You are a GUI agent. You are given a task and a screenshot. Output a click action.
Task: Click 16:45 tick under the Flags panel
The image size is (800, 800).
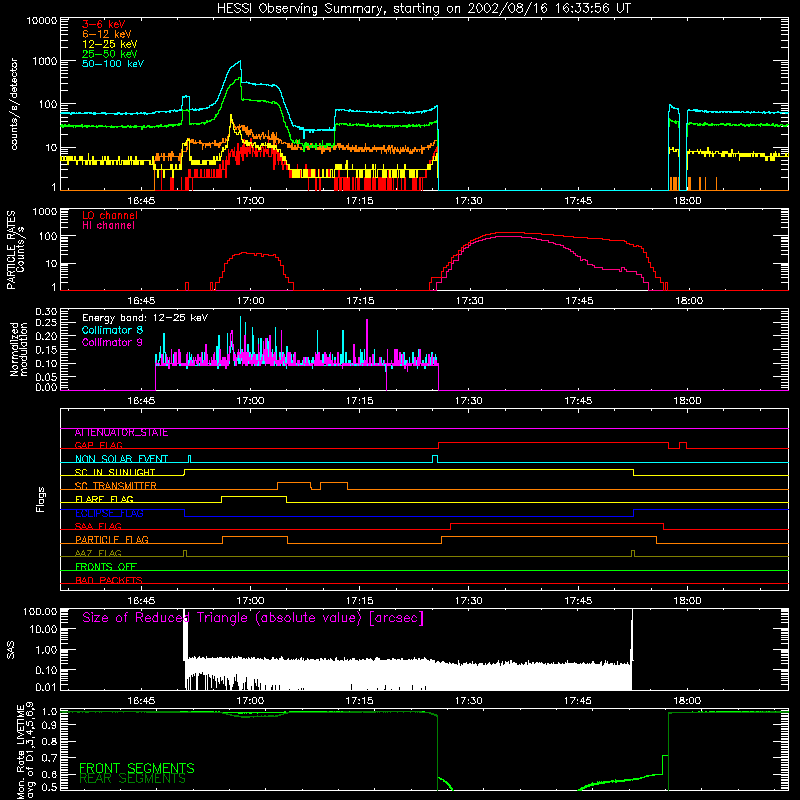click(x=141, y=601)
